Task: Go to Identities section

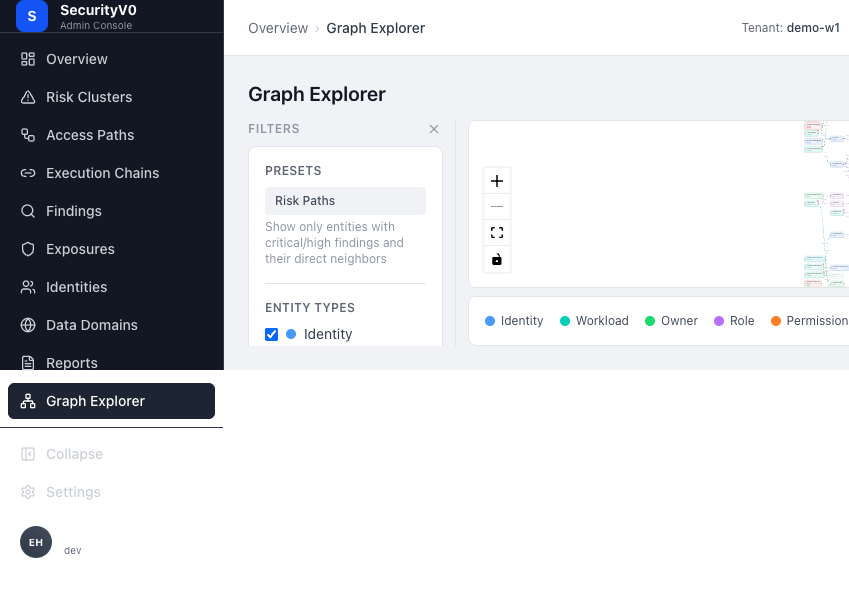Action: (x=112, y=287)
